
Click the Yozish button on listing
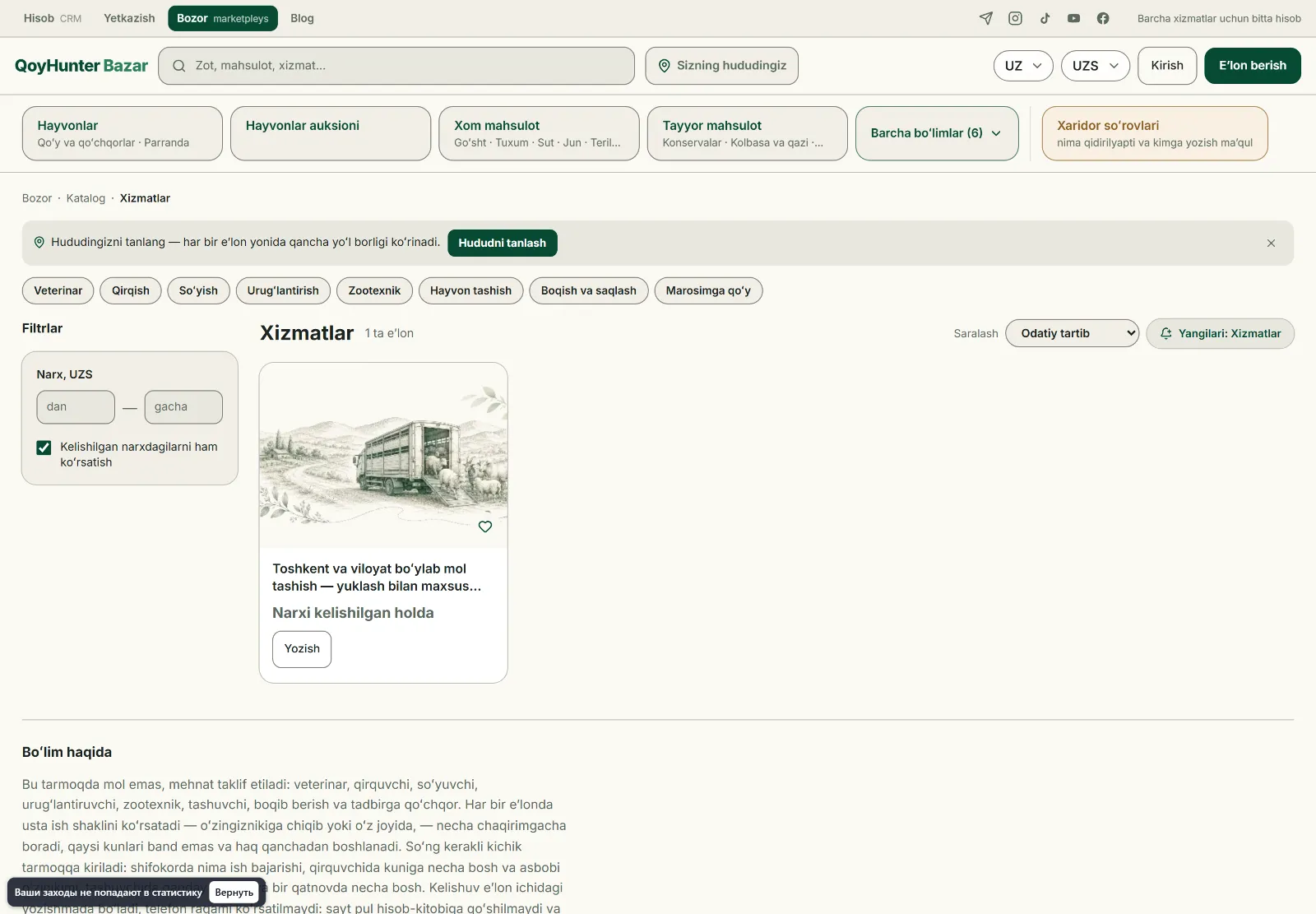tap(302, 649)
